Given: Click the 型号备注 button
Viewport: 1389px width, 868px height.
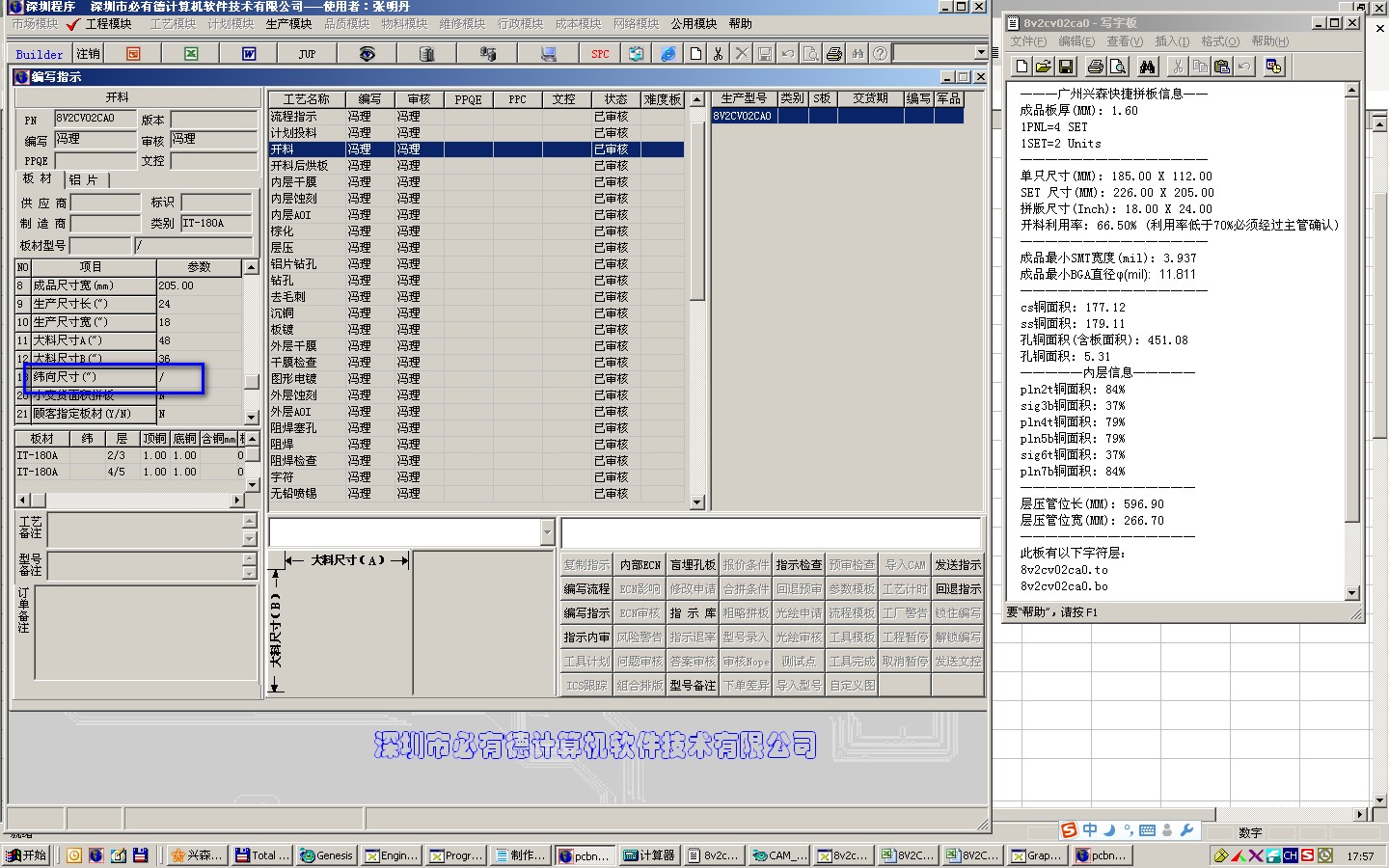Looking at the screenshot, I should [693, 685].
